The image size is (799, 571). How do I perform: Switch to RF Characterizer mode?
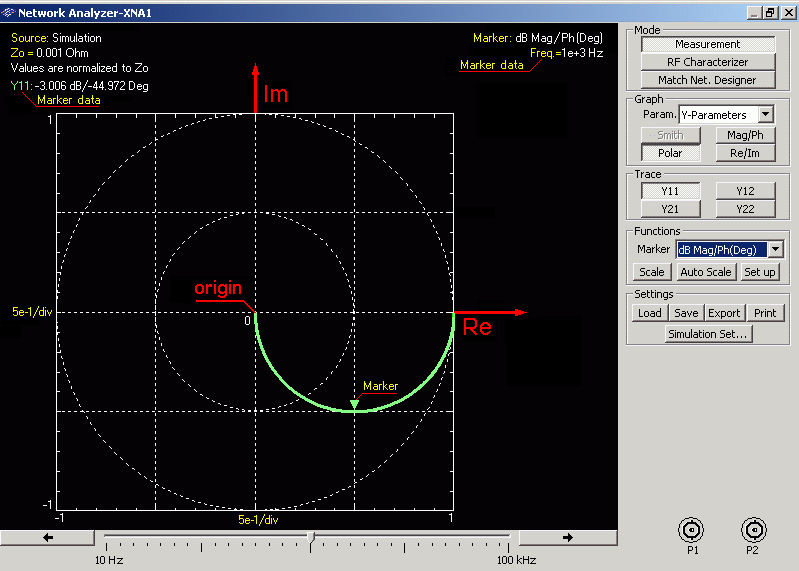[708, 62]
